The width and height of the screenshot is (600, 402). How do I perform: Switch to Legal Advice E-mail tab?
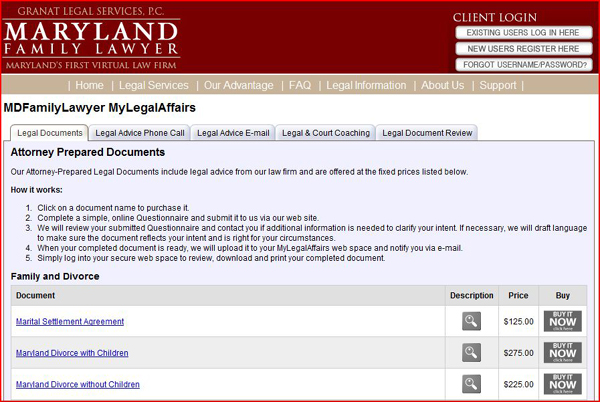(233, 133)
